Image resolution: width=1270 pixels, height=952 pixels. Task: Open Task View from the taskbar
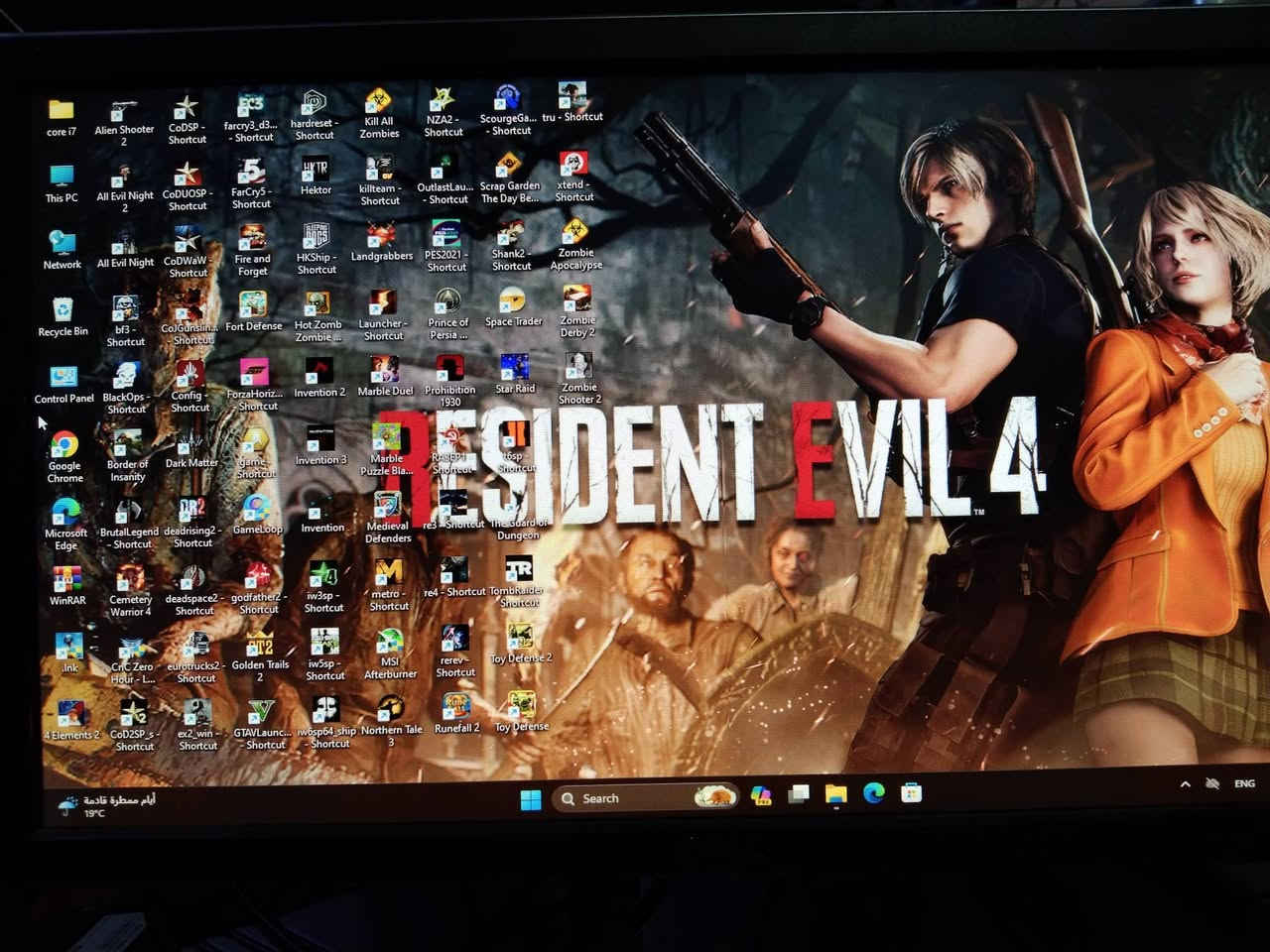tap(799, 794)
